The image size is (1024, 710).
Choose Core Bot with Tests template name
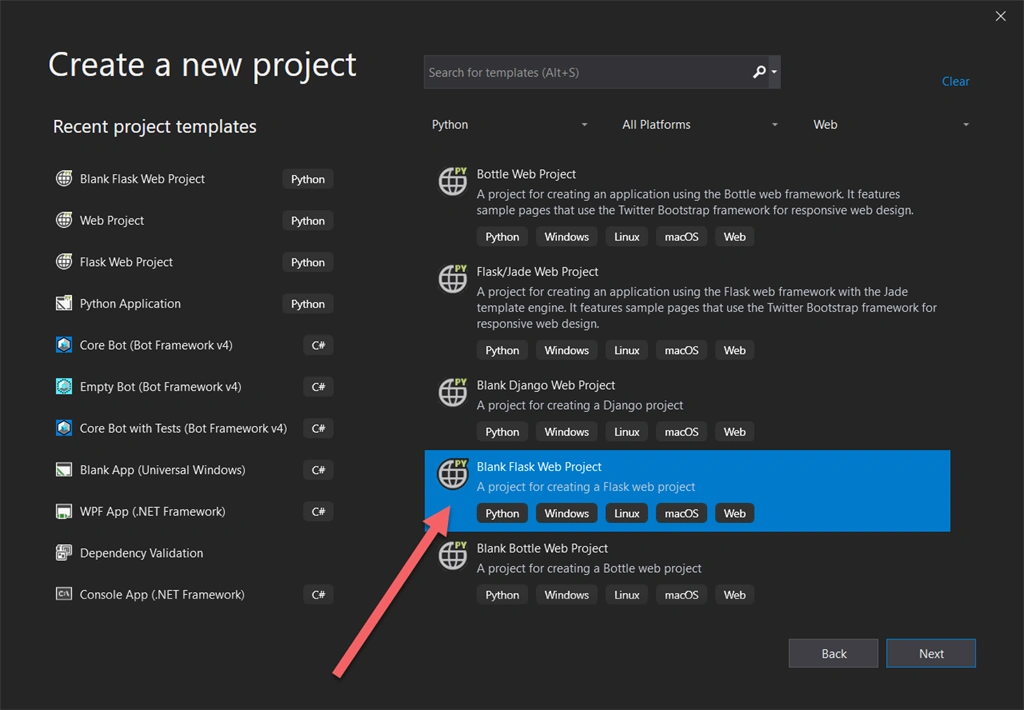[x=184, y=428]
